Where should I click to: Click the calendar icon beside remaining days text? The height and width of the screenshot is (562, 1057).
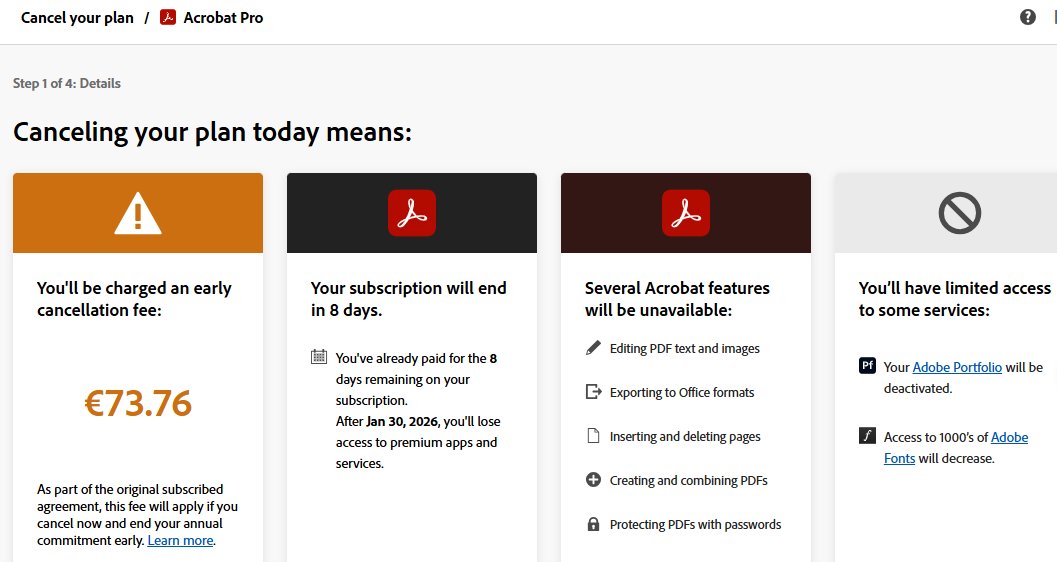(319, 356)
